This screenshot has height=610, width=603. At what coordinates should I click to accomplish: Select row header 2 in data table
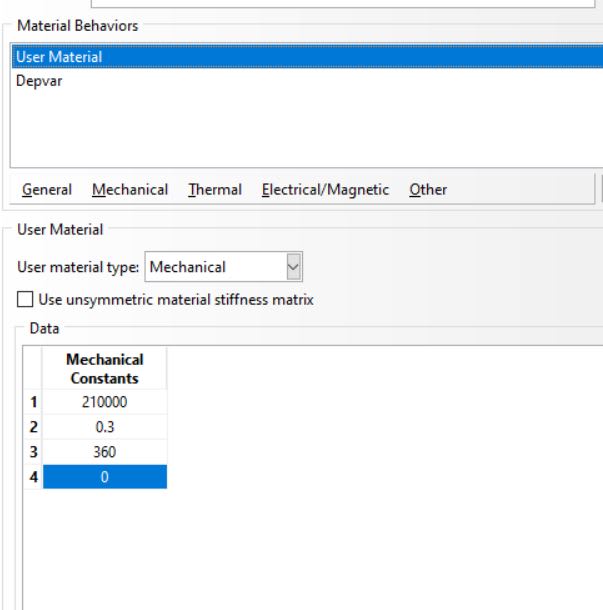(33, 427)
